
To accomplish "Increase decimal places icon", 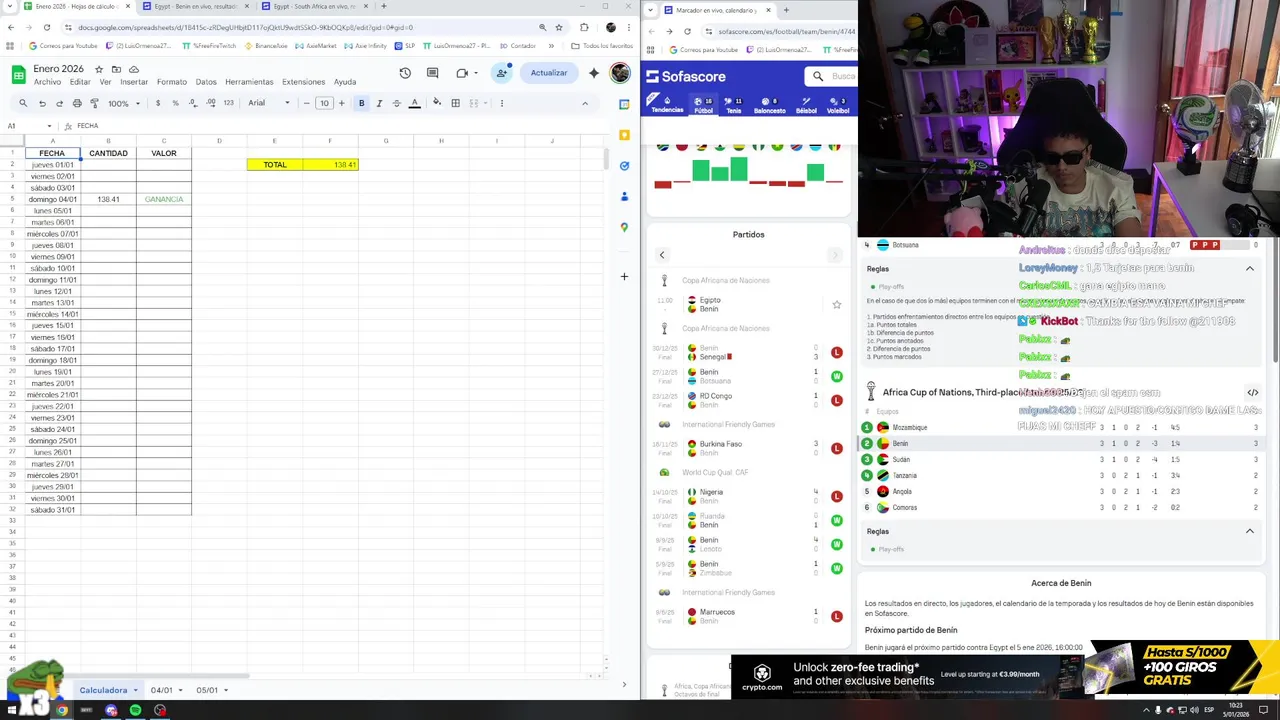I will click(x=210, y=103).
